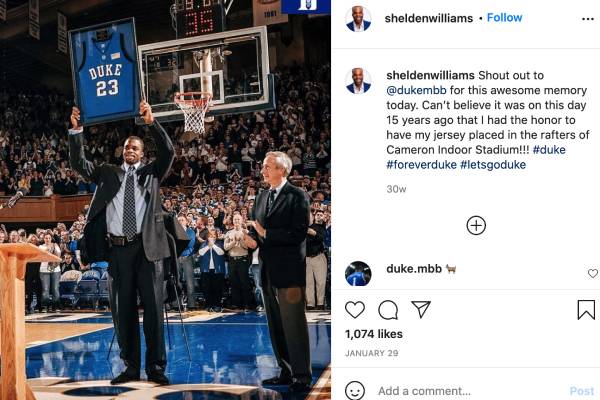This screenshot has width=600, height=400.
Task: Open duke.mbb commenter avatar
Action: point(358,274)
